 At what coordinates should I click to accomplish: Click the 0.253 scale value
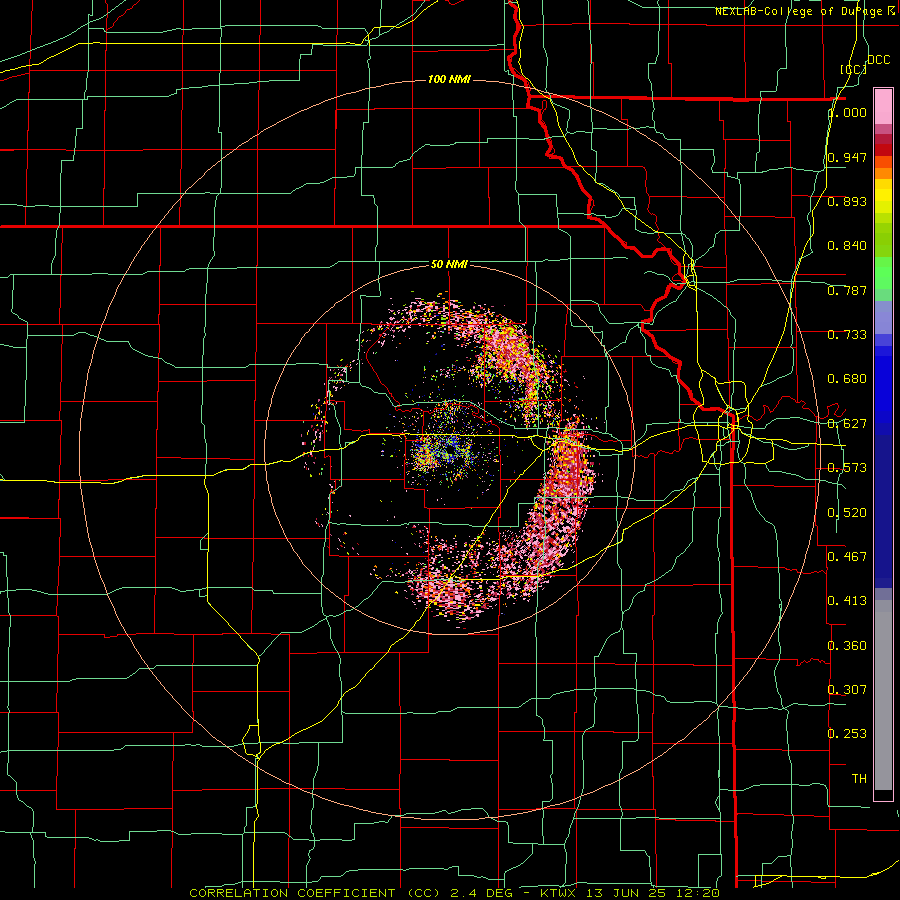847,734
